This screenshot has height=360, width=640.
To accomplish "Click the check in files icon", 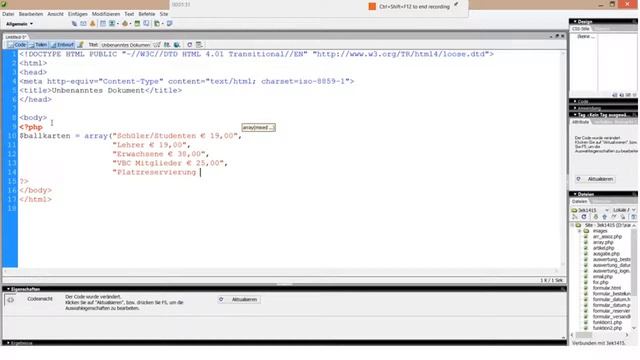I will 622,217.
